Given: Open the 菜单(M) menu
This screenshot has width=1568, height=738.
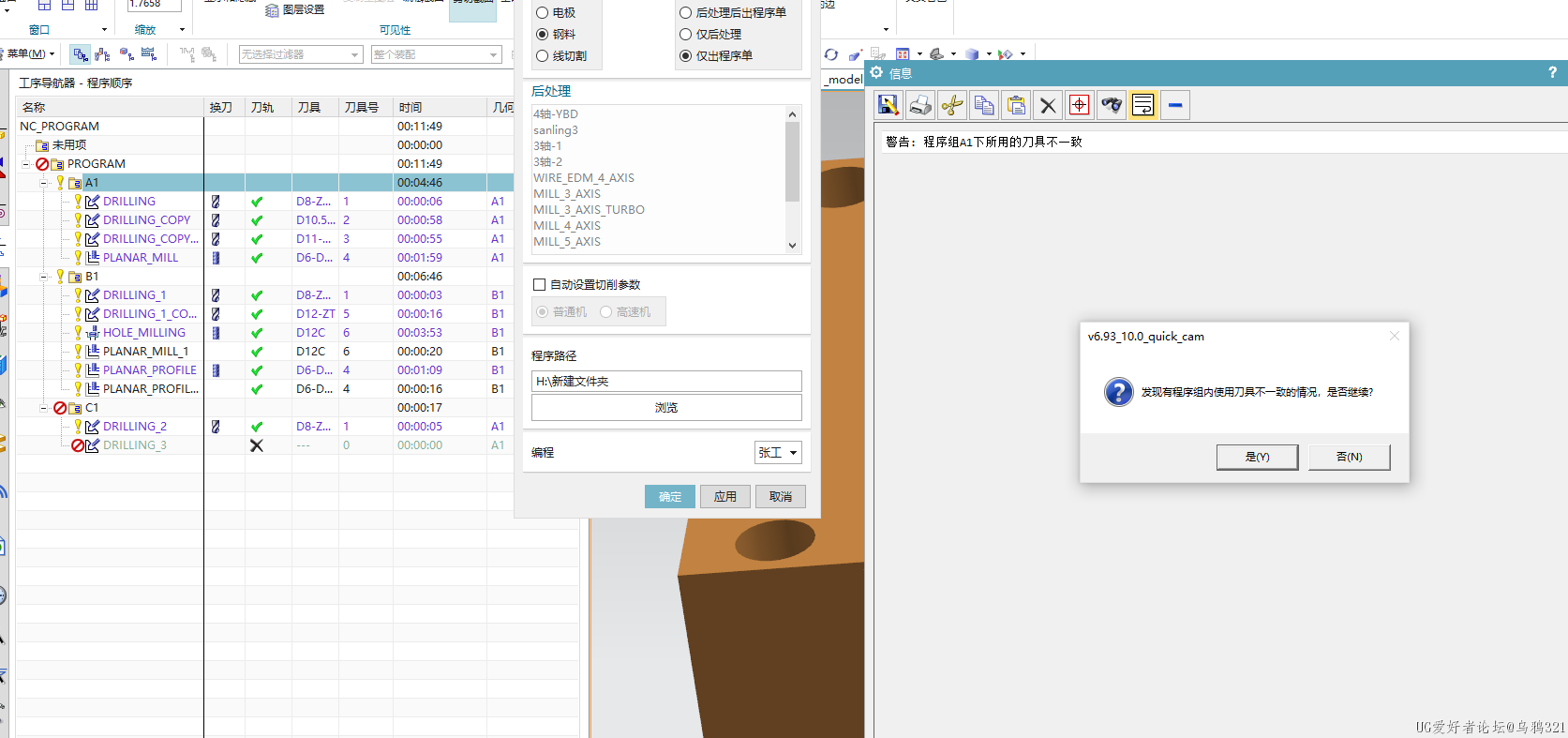Looking at the screenshot, I should (x=31, y=54).
